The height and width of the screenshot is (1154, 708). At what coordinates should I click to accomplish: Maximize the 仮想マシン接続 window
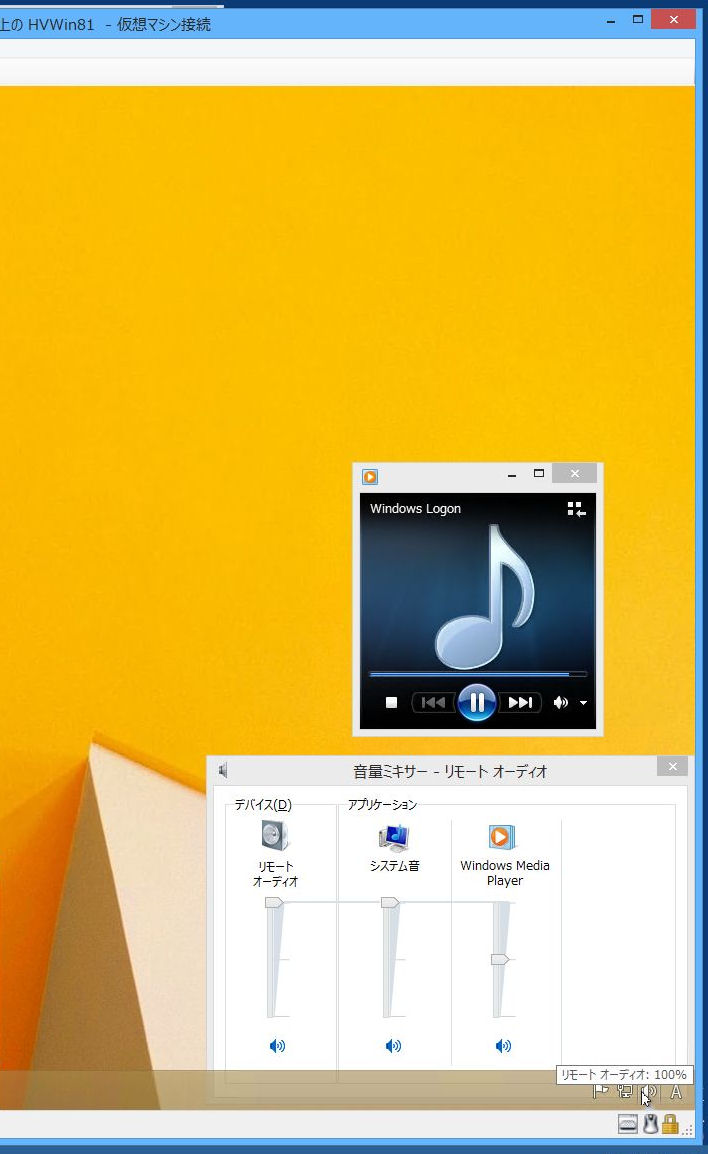point(638,20)
